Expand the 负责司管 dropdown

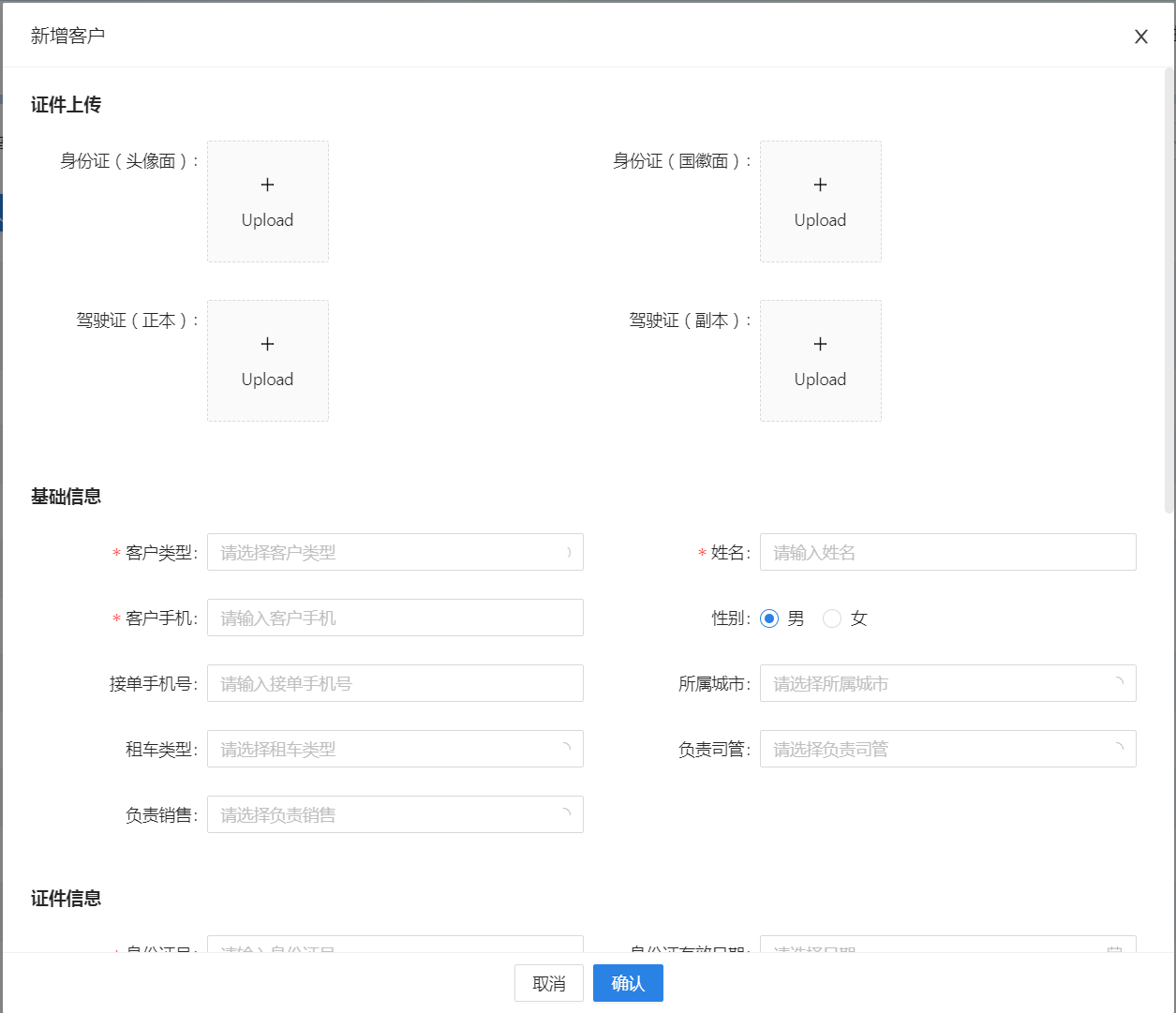click(x=947, y=749)
